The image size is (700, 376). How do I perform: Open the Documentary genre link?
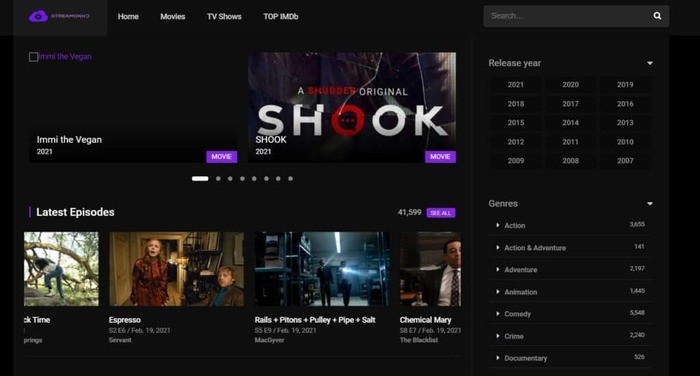[525, 358]
